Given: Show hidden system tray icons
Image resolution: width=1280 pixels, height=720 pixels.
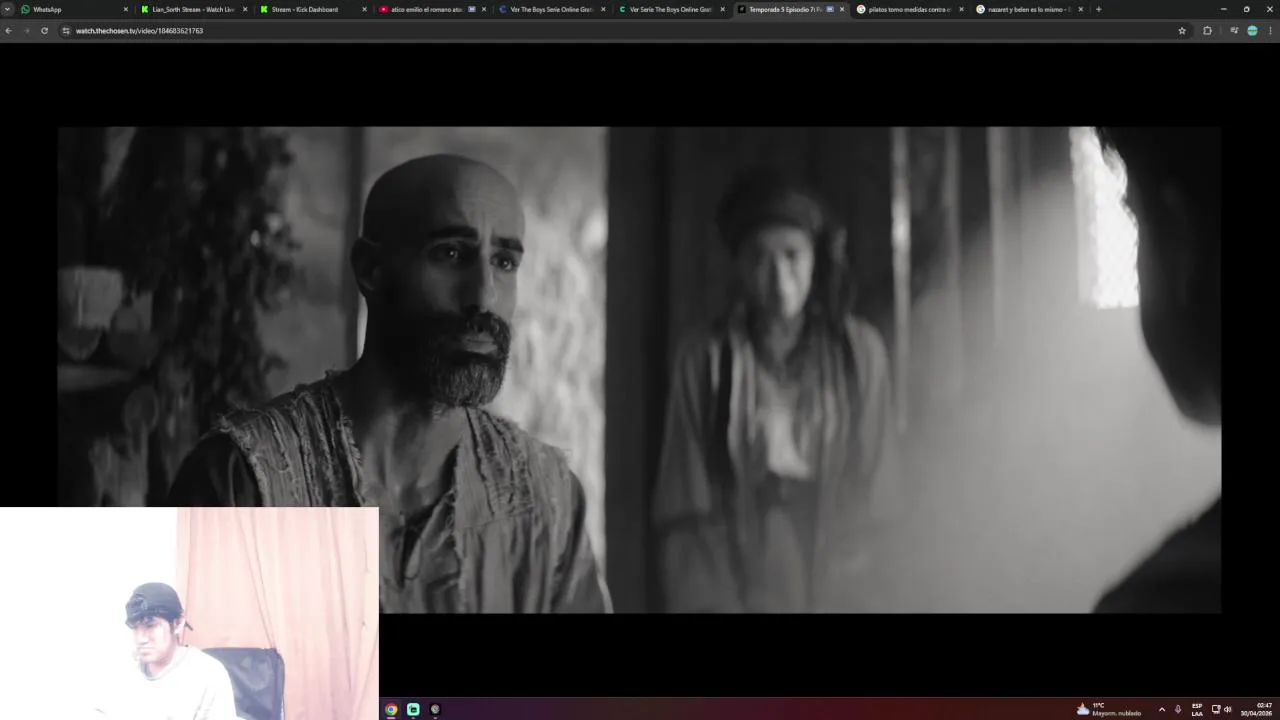Looking at the screenshot, I should (x=1161, y=709).
